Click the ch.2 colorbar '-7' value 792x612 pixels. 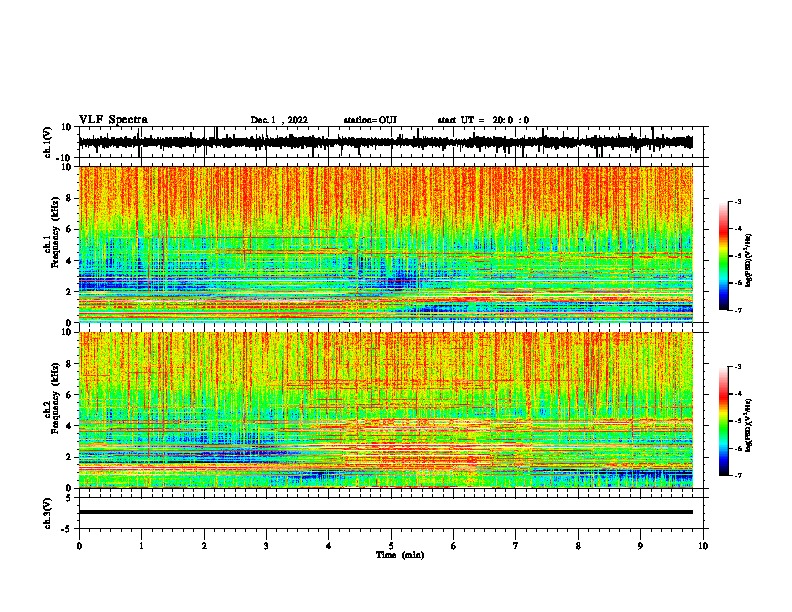click(737, 475)
